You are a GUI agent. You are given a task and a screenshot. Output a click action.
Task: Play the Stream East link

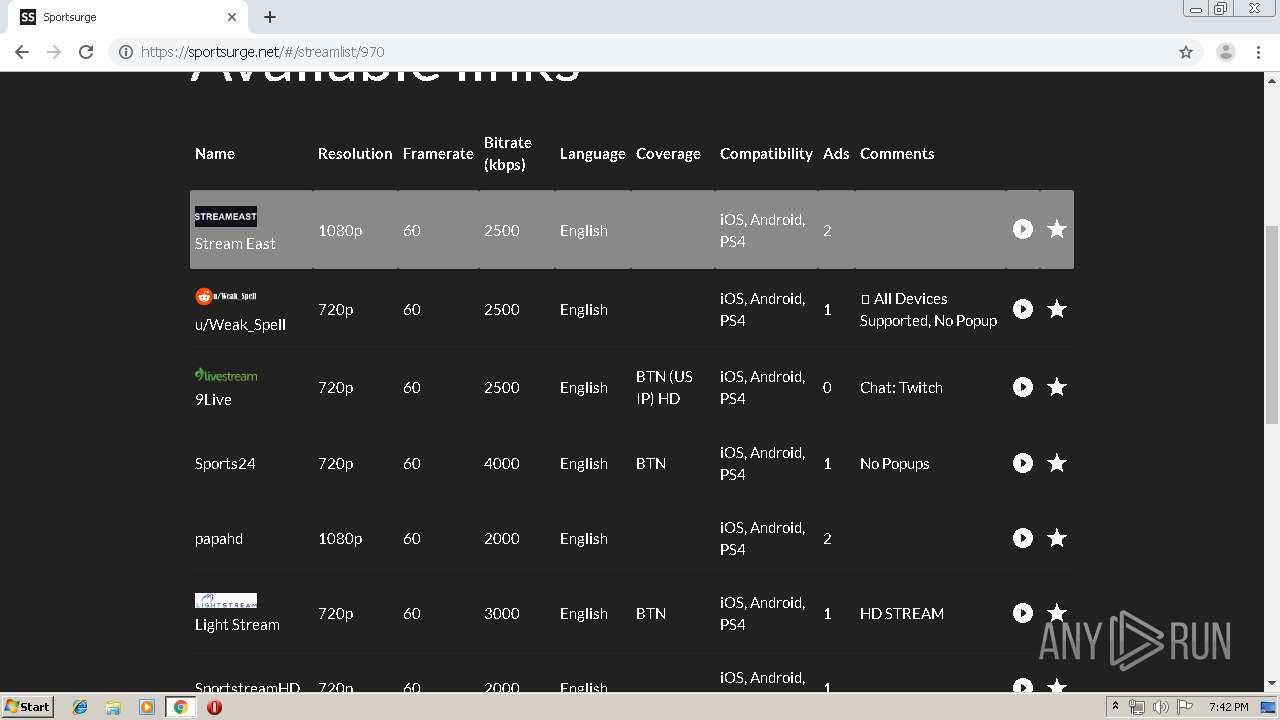[1022, 229]
